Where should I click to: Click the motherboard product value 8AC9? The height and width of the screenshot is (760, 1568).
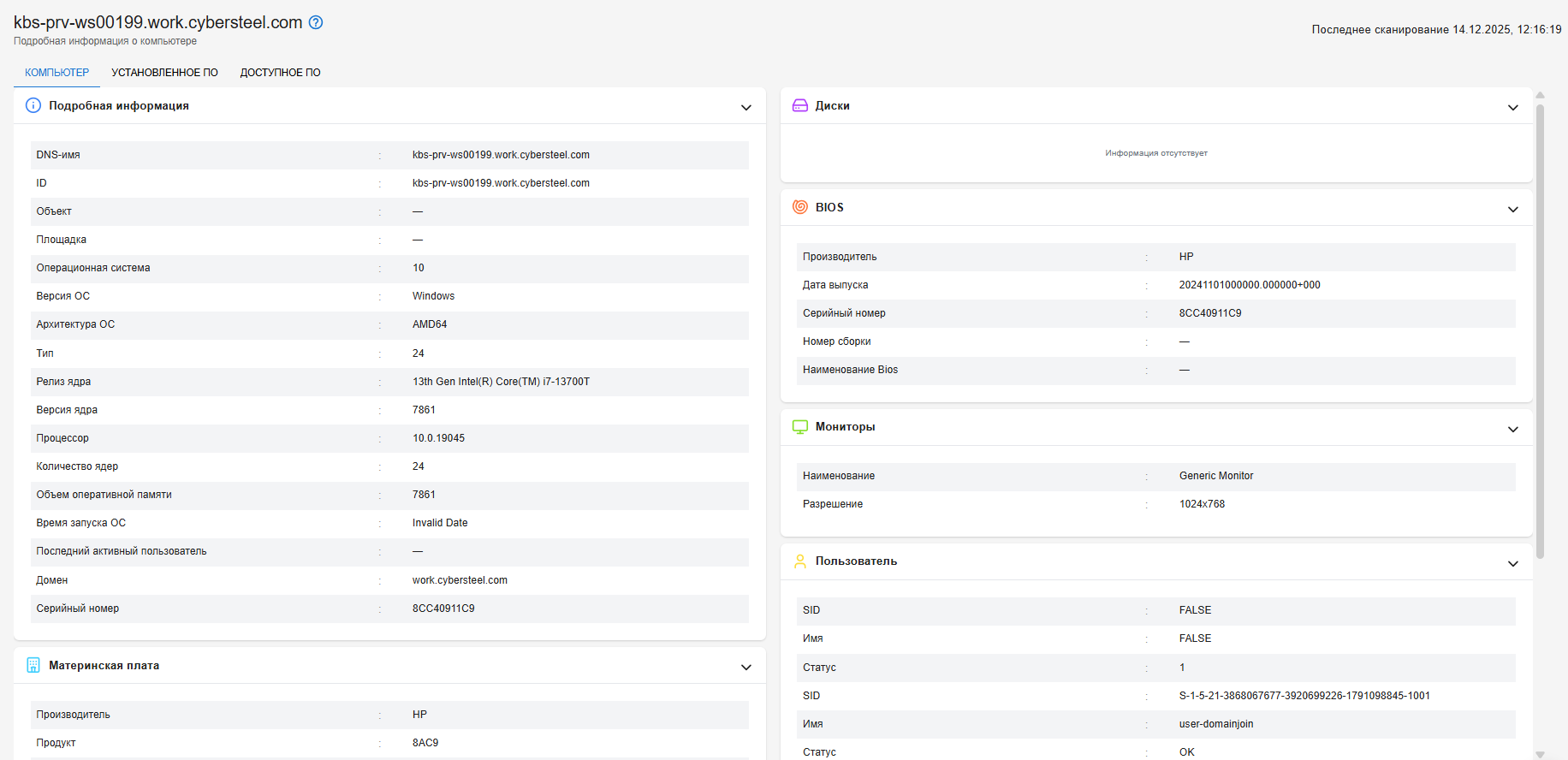click(425, 743)
